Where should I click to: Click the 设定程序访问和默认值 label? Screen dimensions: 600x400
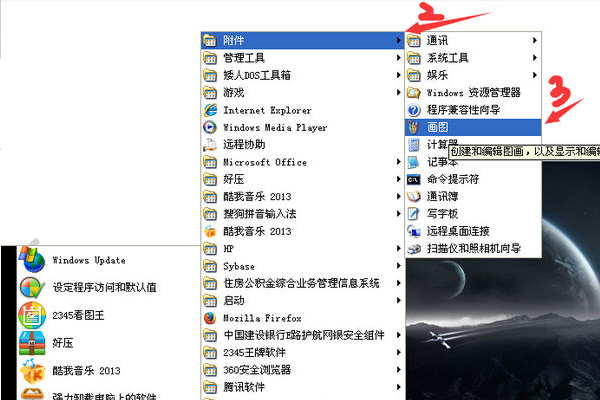[104, 287]
